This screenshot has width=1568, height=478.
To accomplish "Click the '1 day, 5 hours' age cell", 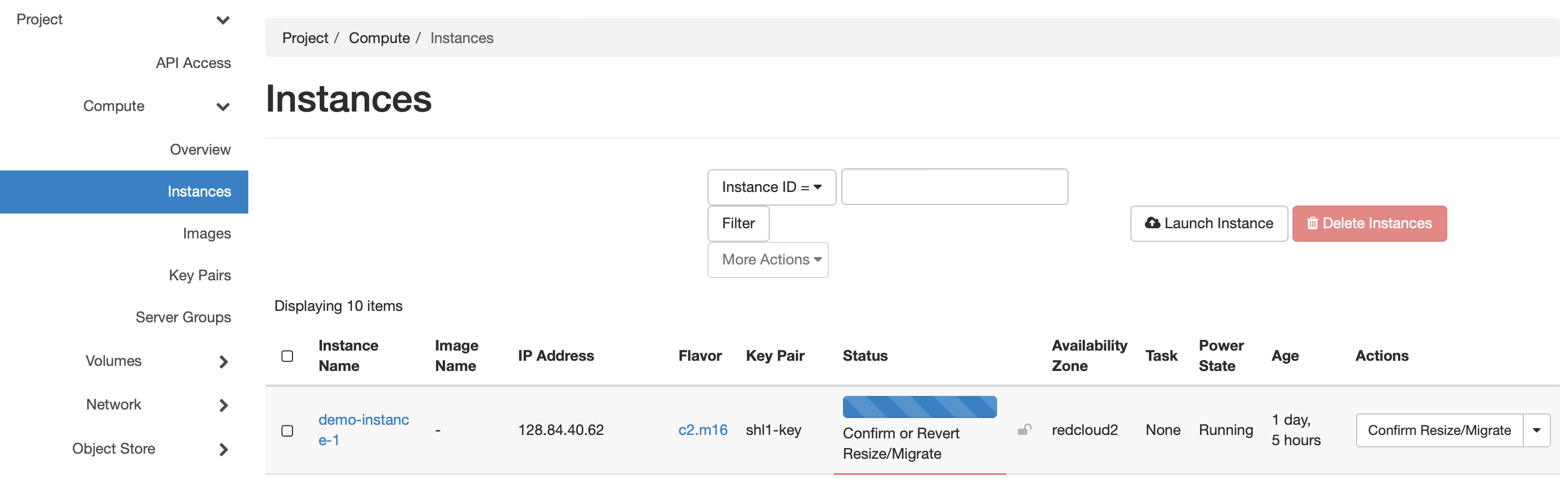I will click(1295, 430).
